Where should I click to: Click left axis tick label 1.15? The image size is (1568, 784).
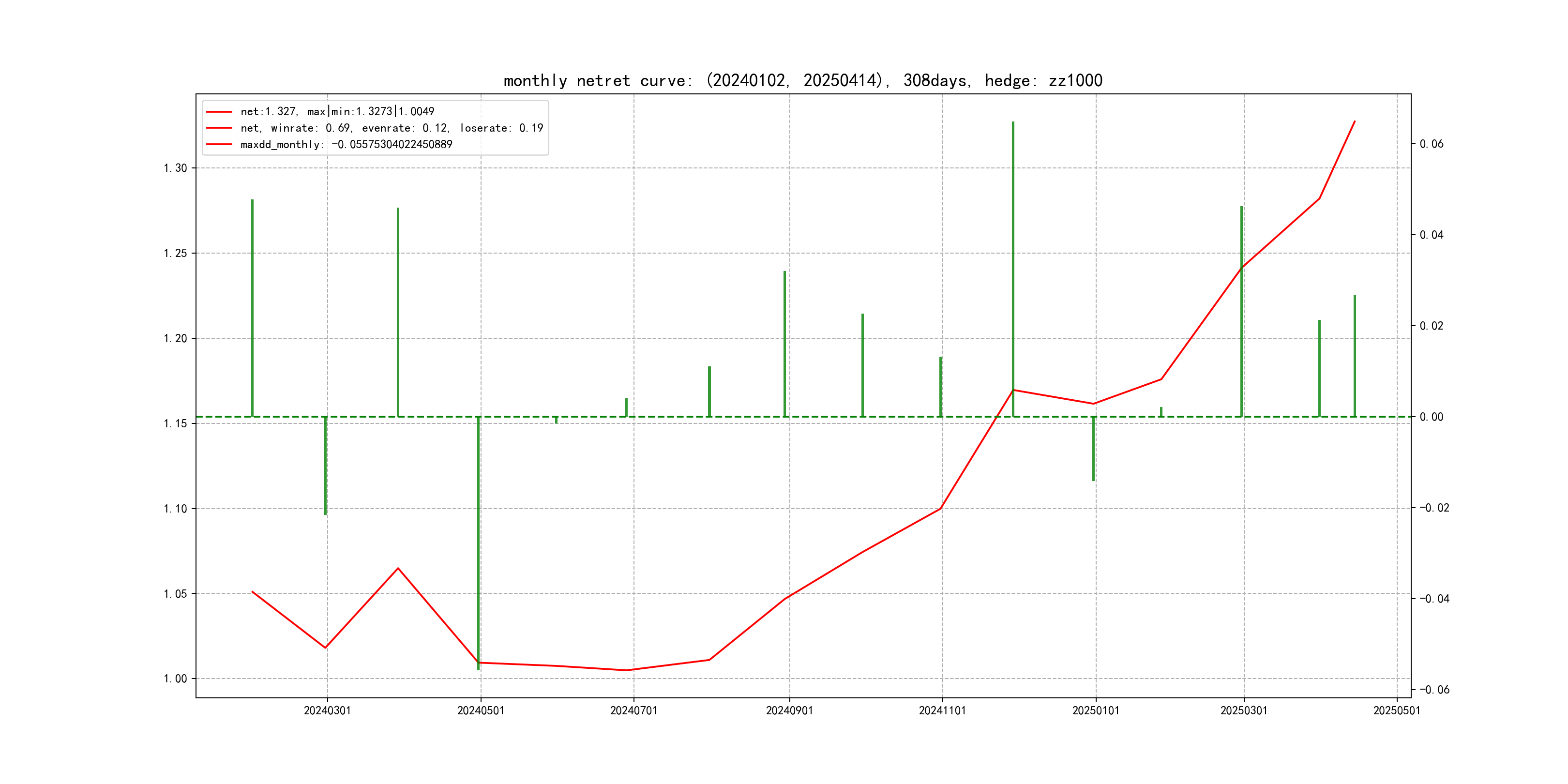pyautogui.click(x=175, y=423)
